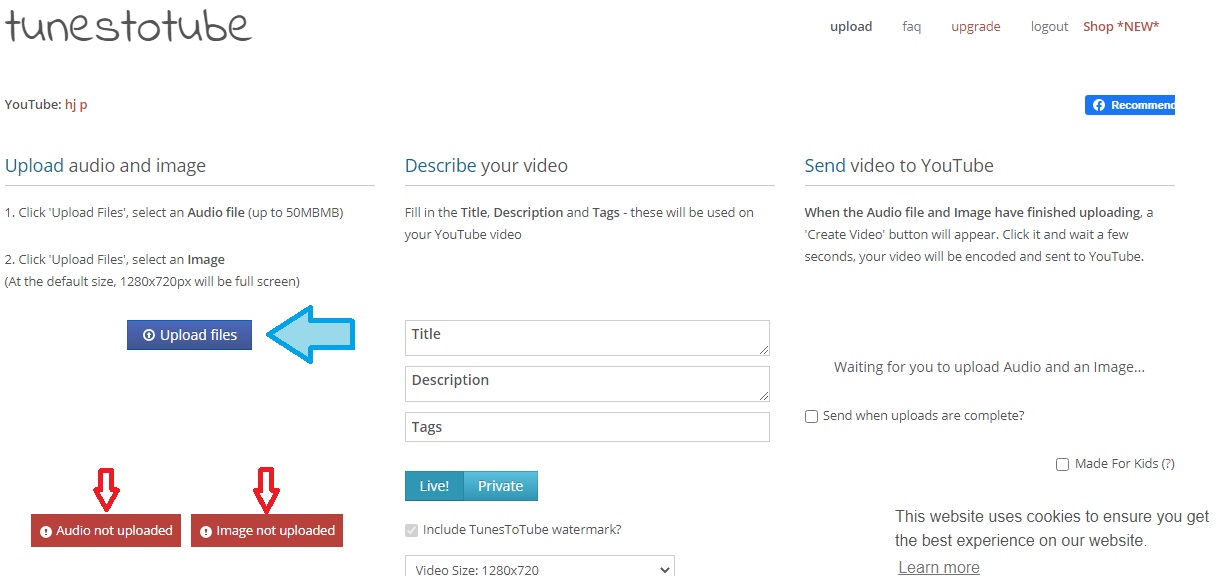The image size is (1218, 576).
Task: Click the warning icon in Image not uploaded
Action: coord(206,532)
